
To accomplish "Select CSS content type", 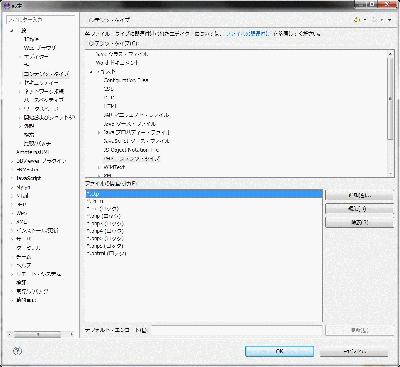I will [x=108, y=89].
